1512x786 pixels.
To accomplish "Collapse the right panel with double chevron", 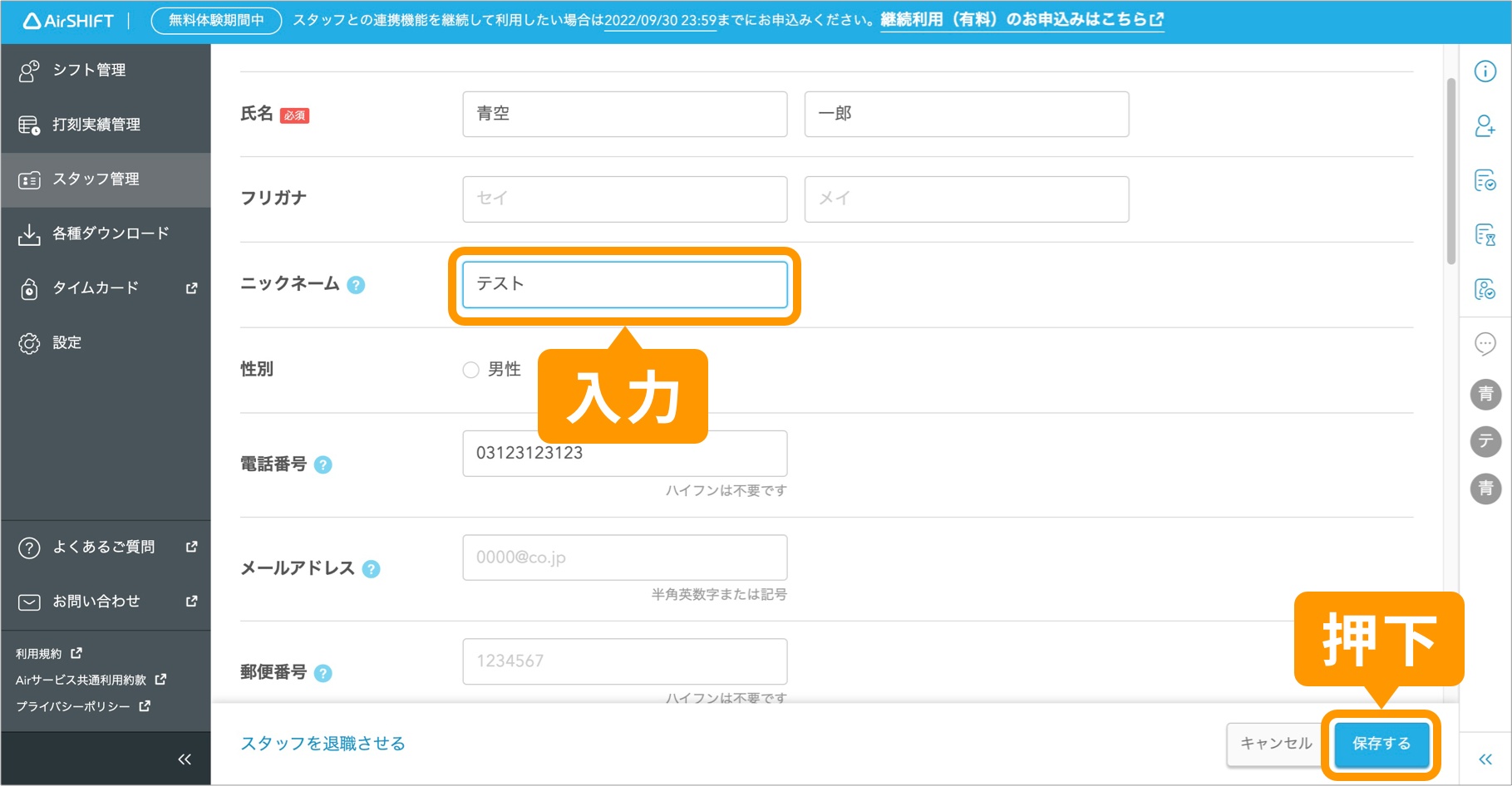I will [1485, 759].
